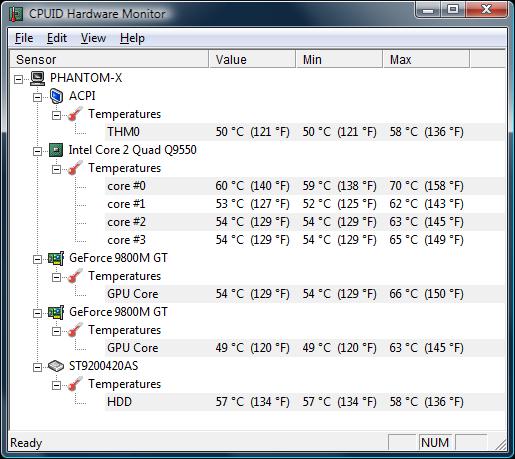Click the Intel Core 2 Quad chip icon
Viewport: 515px width, 459px height.
click(56, 150)
